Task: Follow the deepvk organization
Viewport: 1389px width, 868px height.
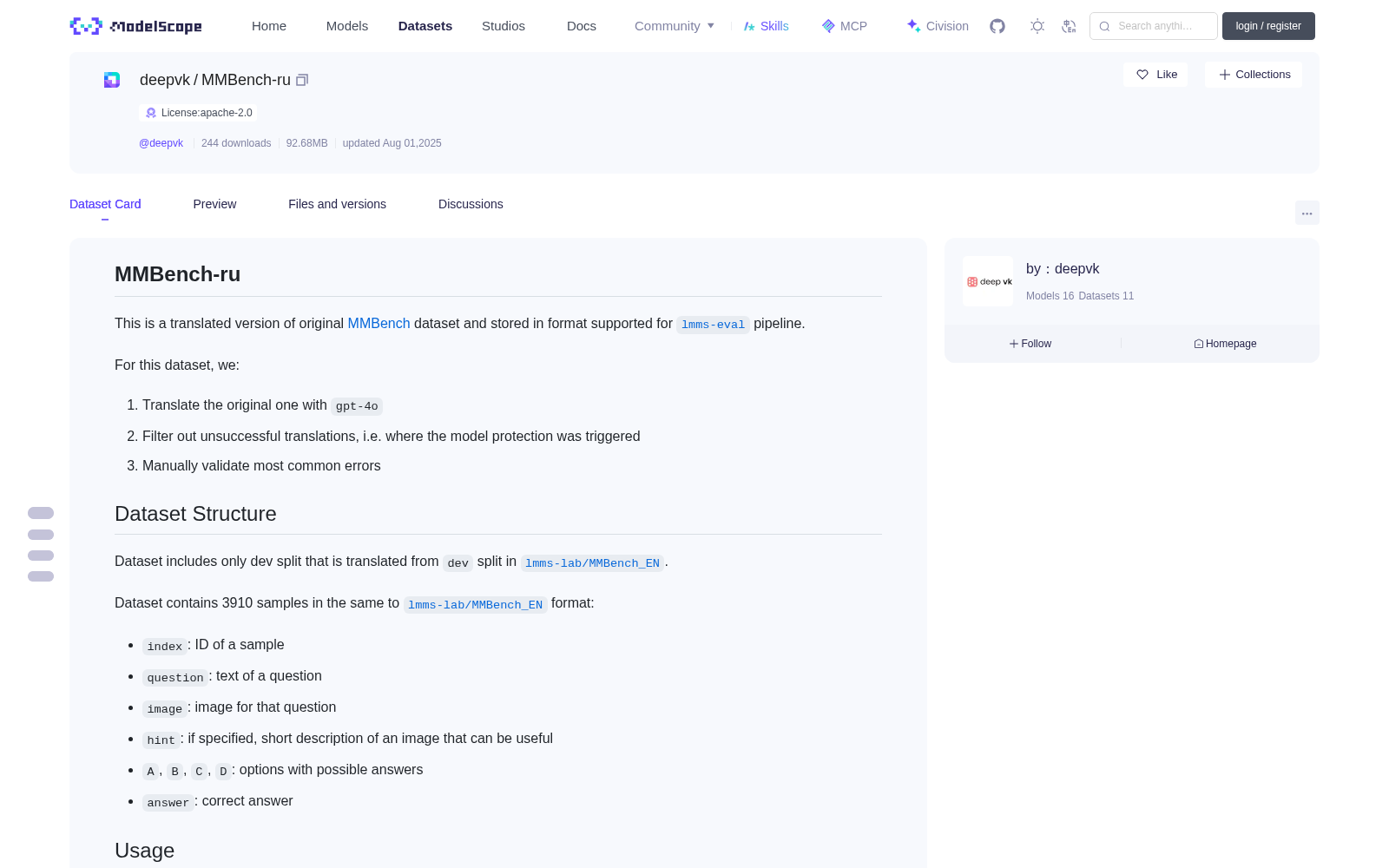Action: (1030, 344)
